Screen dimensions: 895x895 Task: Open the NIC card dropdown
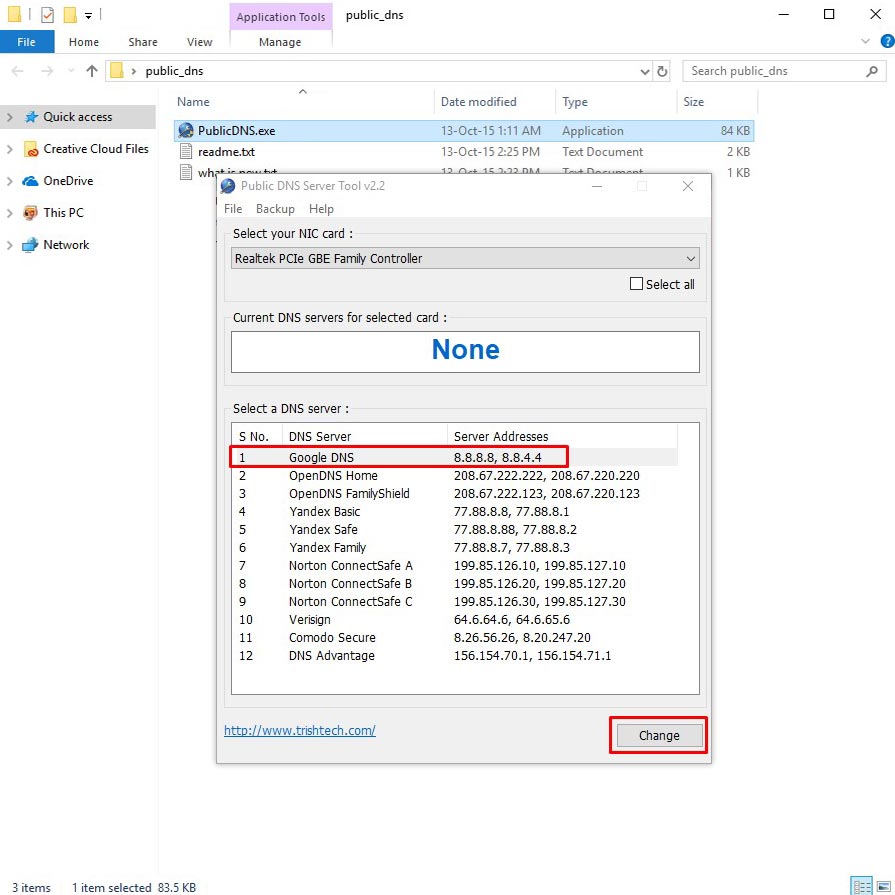click(690, 258)
